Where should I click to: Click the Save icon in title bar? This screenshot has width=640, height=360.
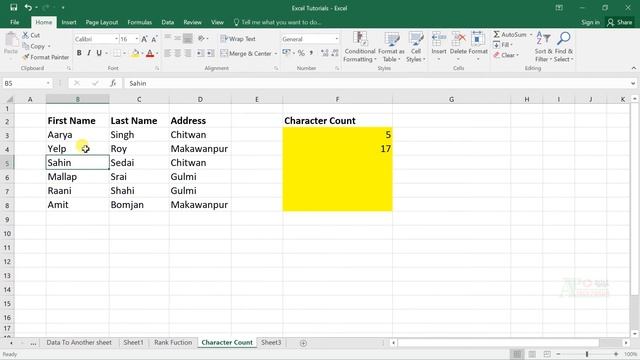click(13, 7)
